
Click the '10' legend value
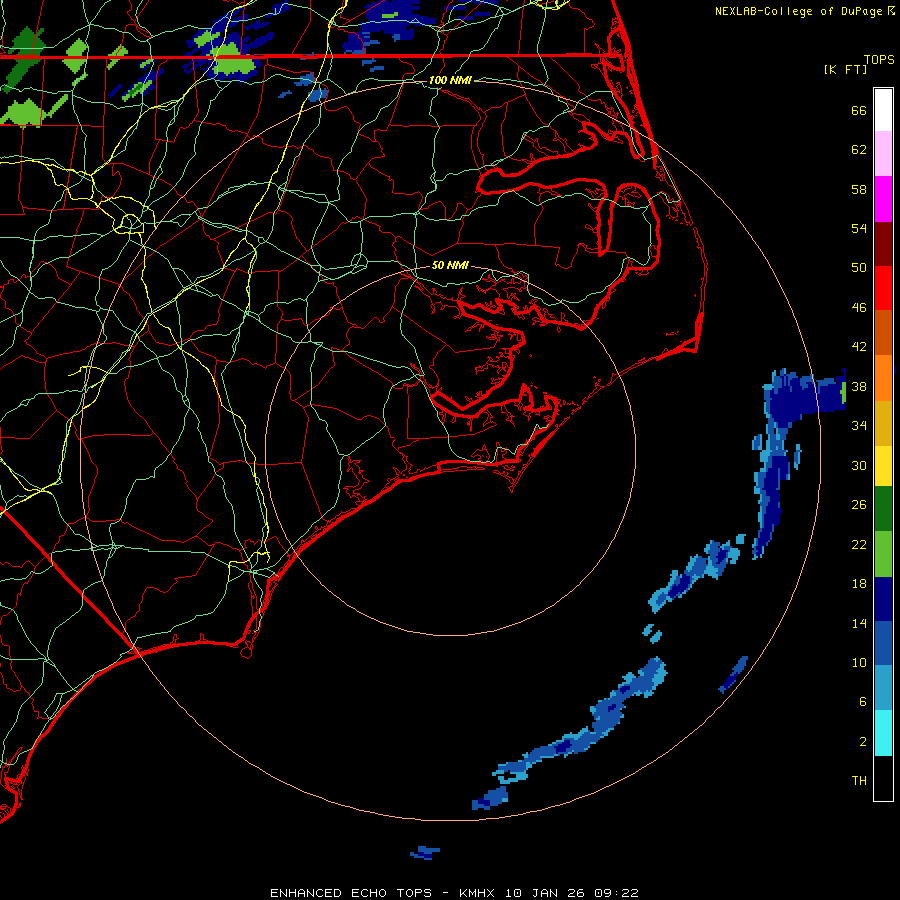click(x=859, y=663)
